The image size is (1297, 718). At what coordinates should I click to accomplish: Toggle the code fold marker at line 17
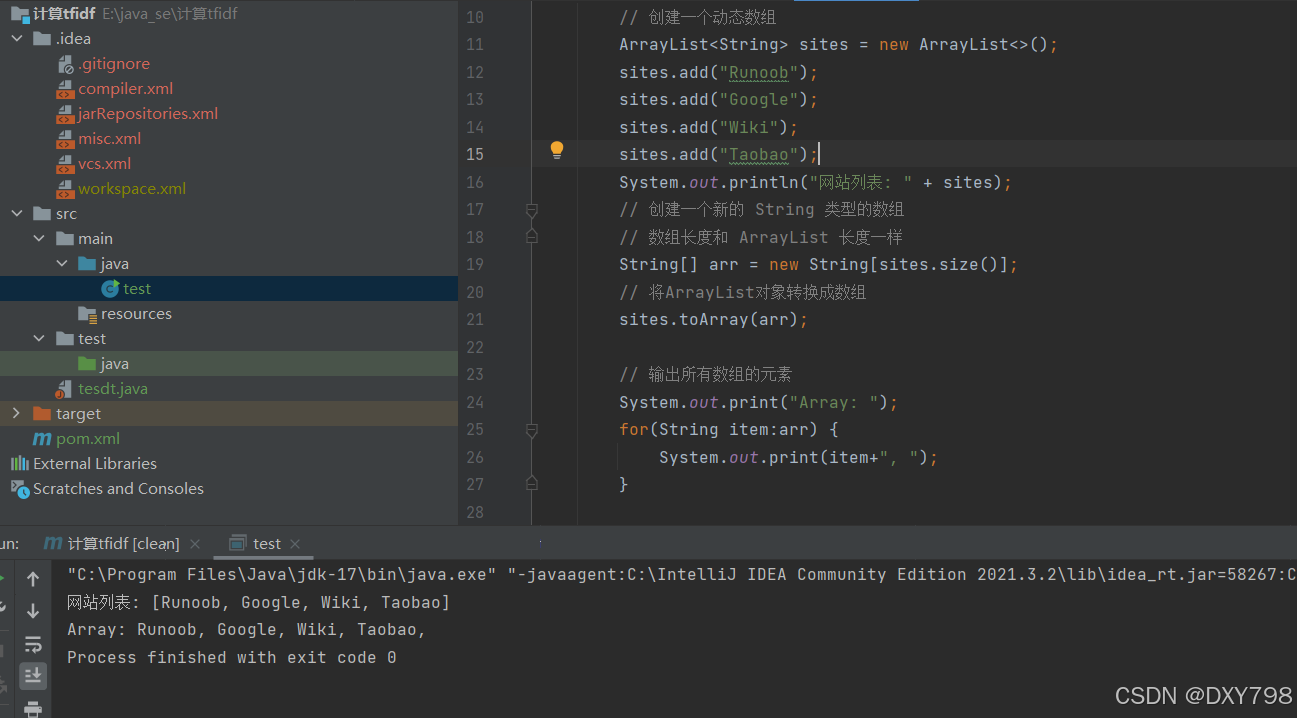pyautogui.click(x=531, y=208)
